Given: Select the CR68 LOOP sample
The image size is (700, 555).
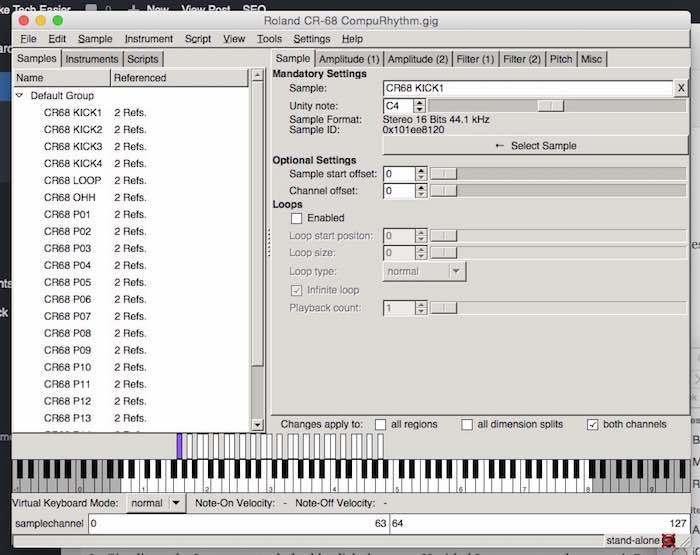Looking at the screenshot, I should [x=72, y=180].
